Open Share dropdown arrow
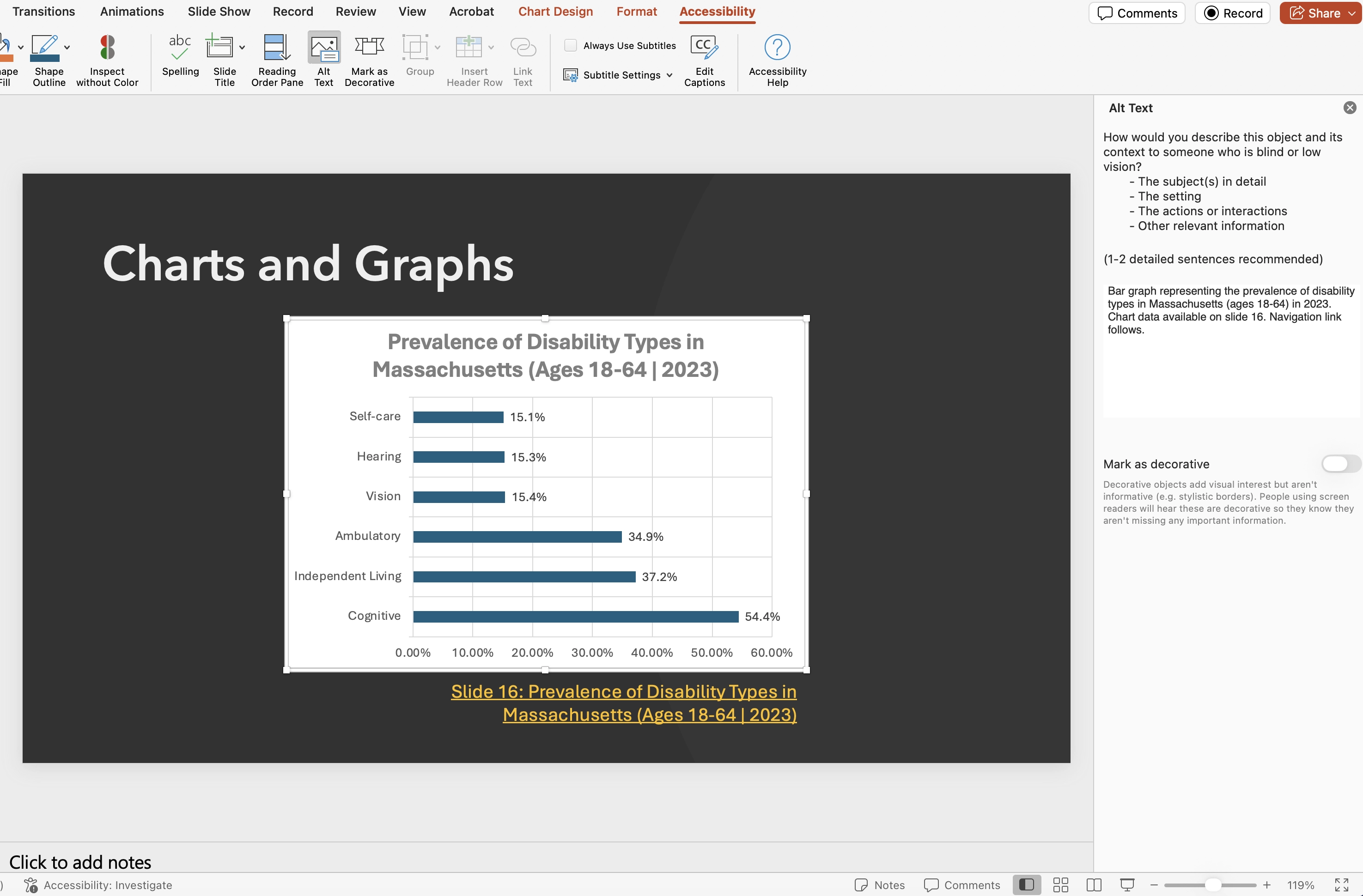The width and height of the screenshot is (1363, 896). (x=1351, y=13)
